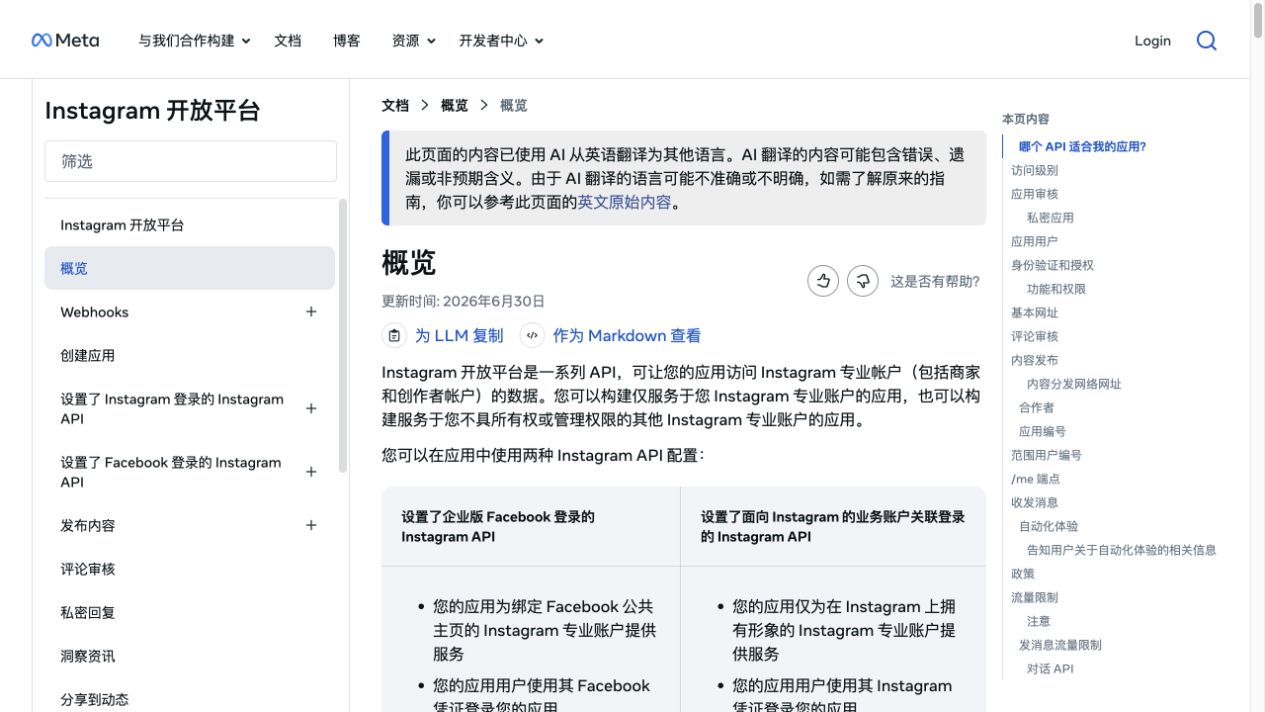Click the Login link
1265x712 pixels.
(x=1152, y=40)
